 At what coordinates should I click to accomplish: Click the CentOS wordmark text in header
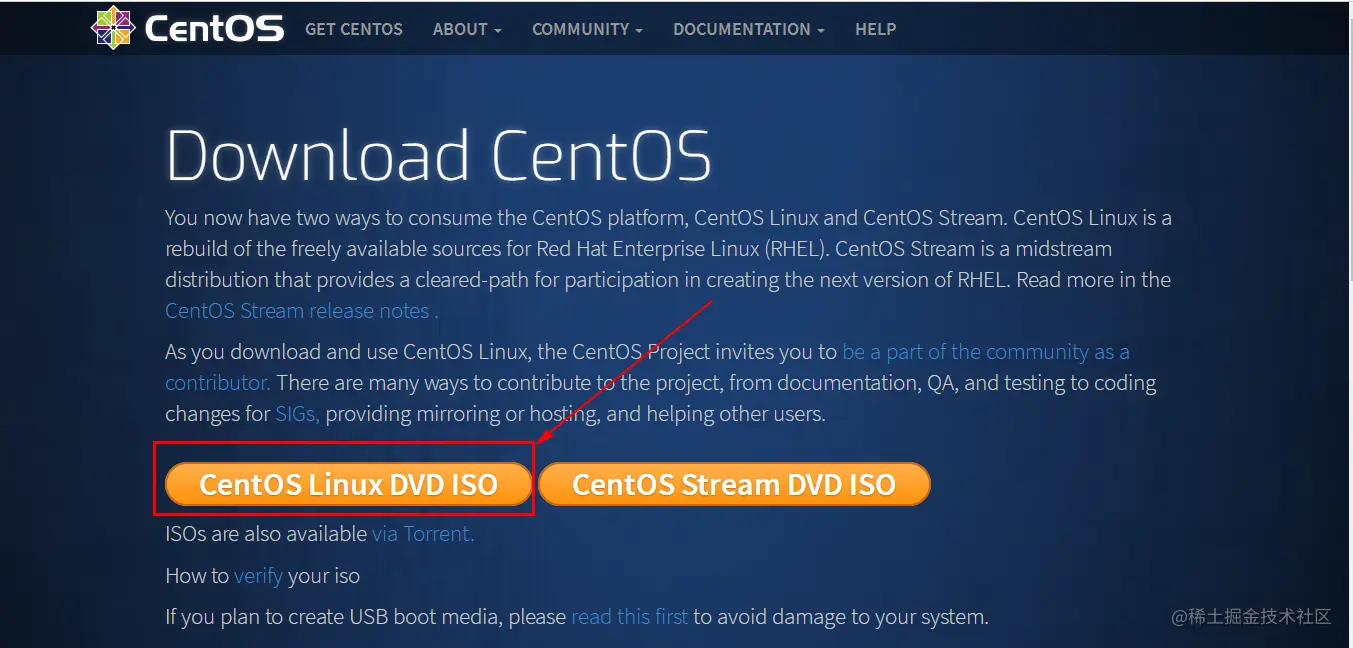(x=214, y=28)
